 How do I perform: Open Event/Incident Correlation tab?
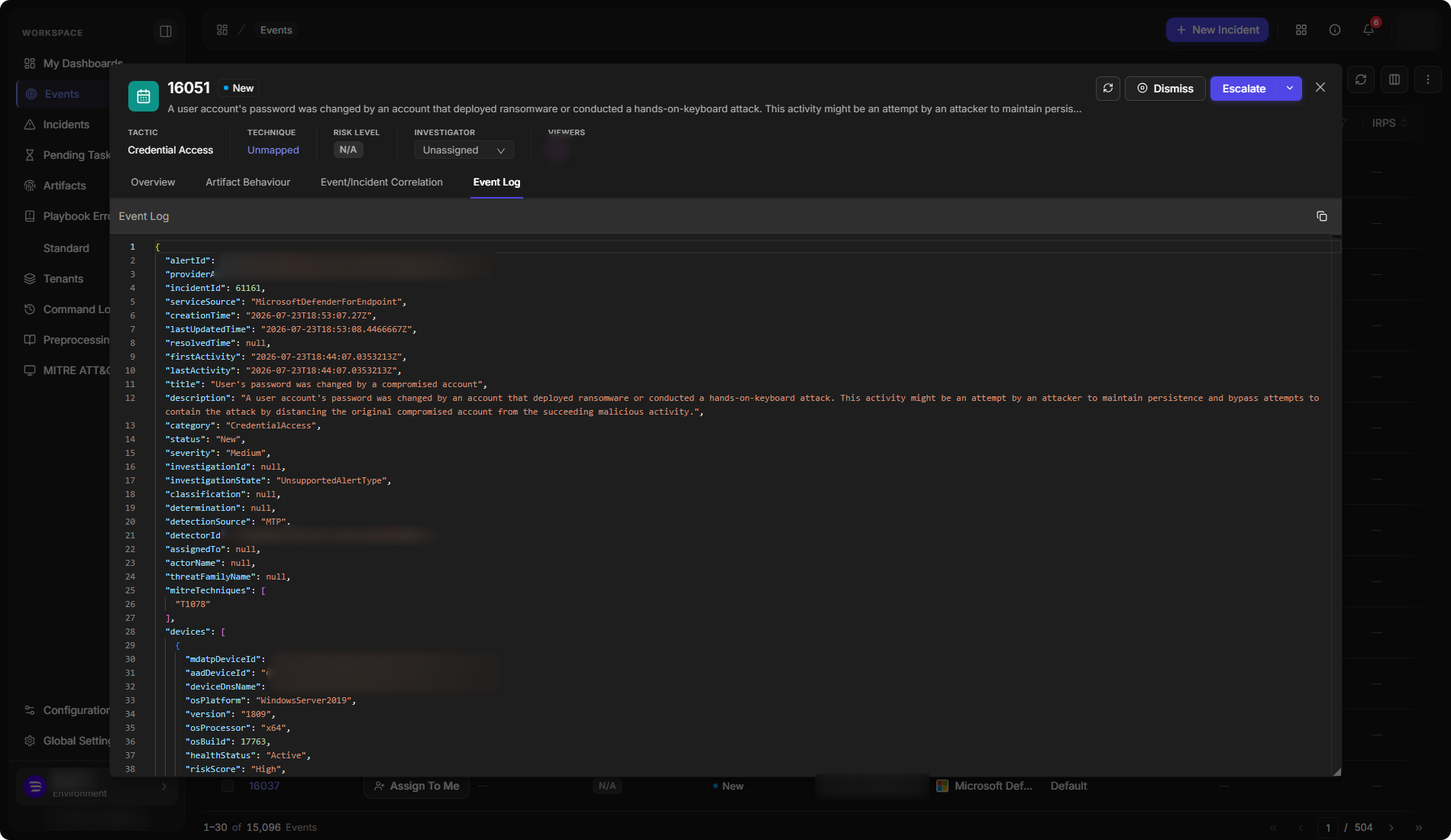(x=381, y=183)
